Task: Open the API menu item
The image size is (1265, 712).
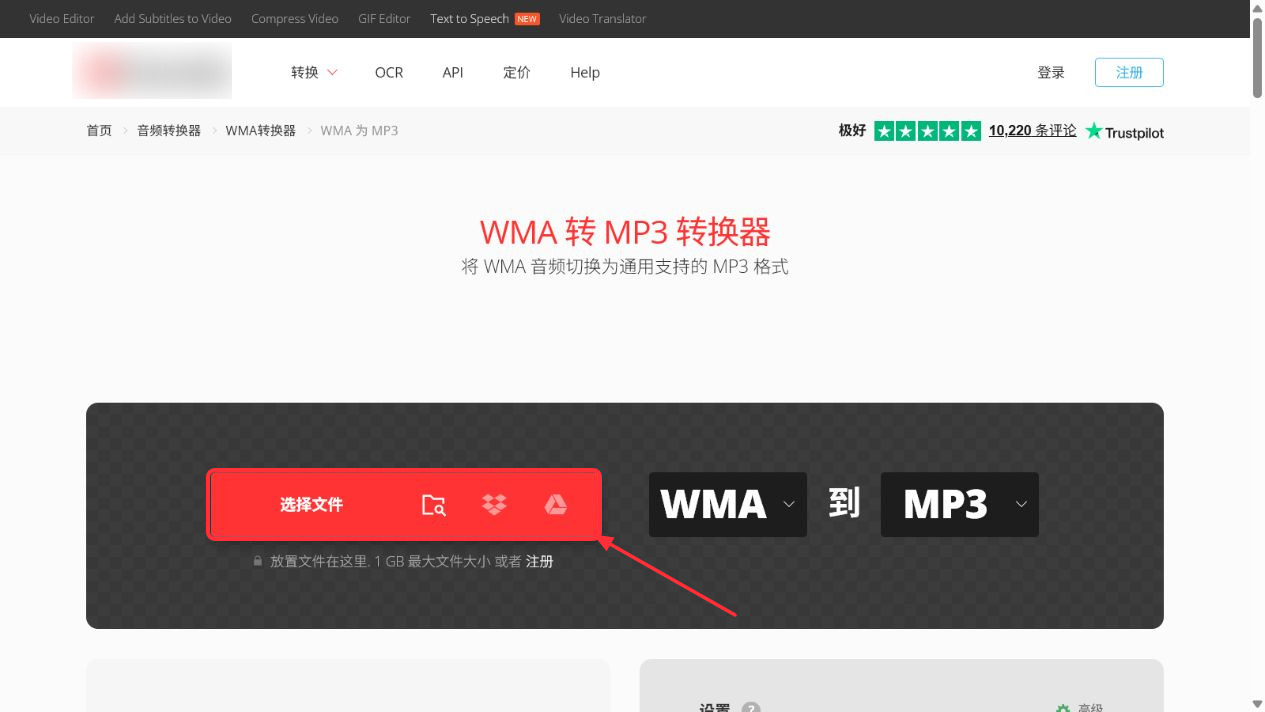Action: [453, 72]
